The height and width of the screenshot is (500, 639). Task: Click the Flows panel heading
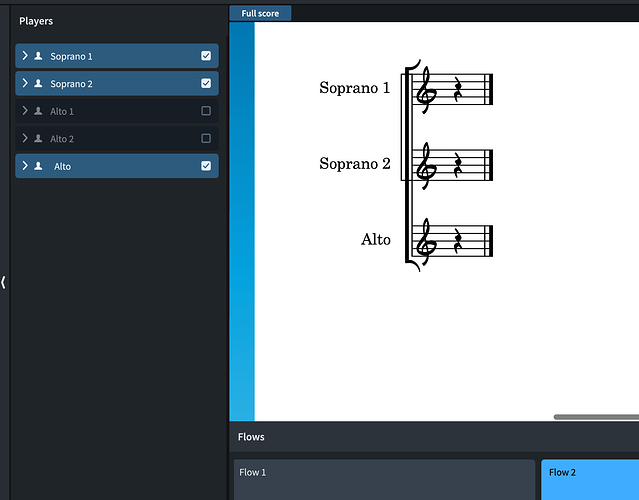[x=251, y=437]
